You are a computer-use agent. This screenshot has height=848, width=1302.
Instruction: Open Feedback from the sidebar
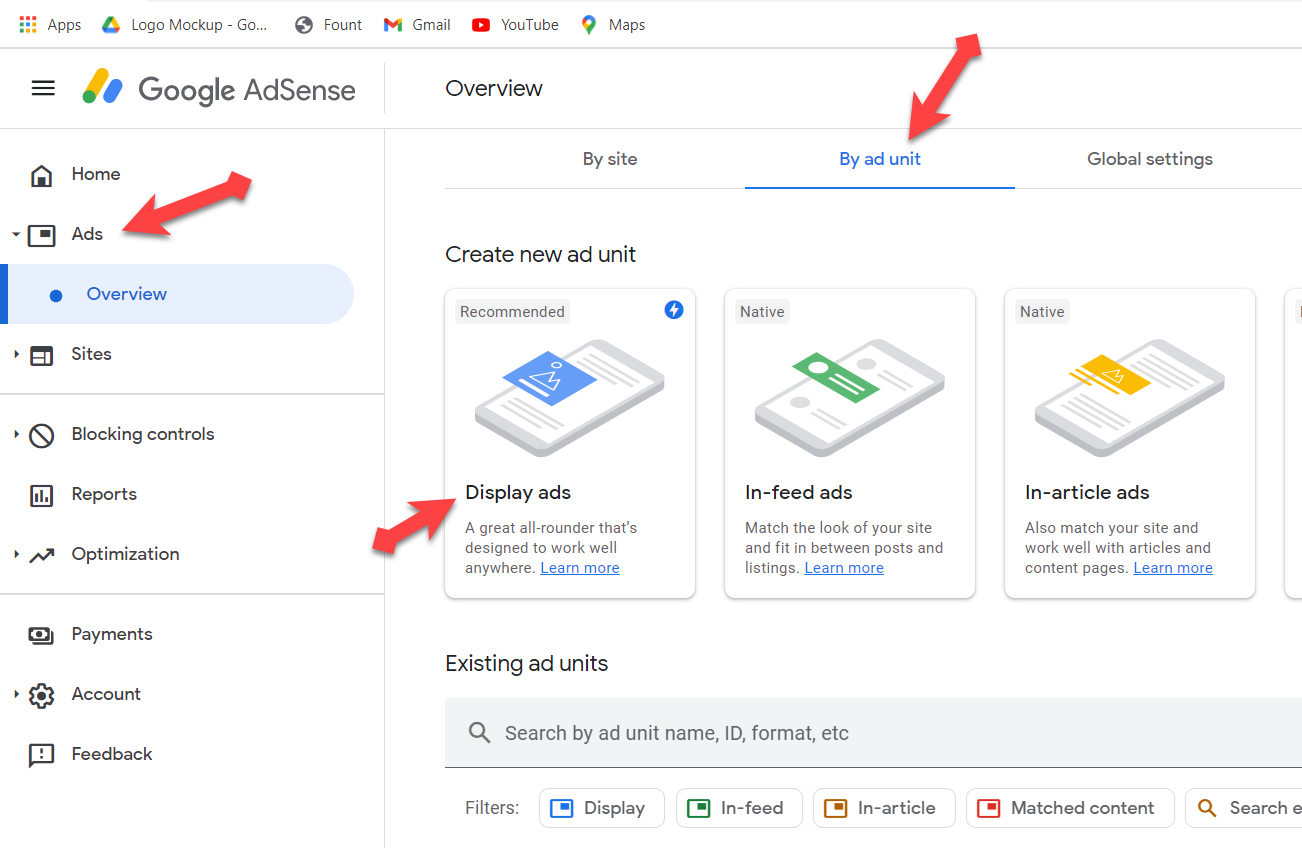pos(111,754)
